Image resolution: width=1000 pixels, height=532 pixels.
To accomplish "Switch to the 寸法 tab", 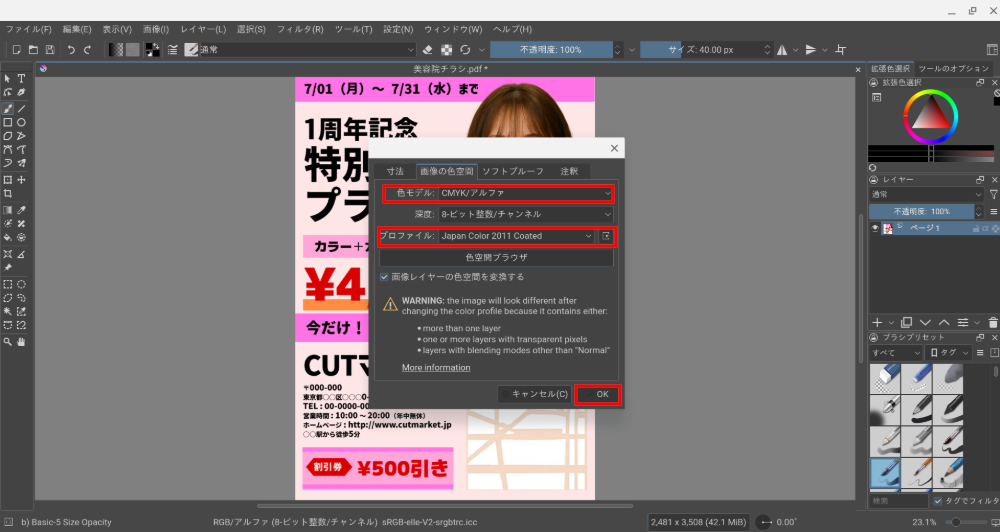I will coord(395,171).
